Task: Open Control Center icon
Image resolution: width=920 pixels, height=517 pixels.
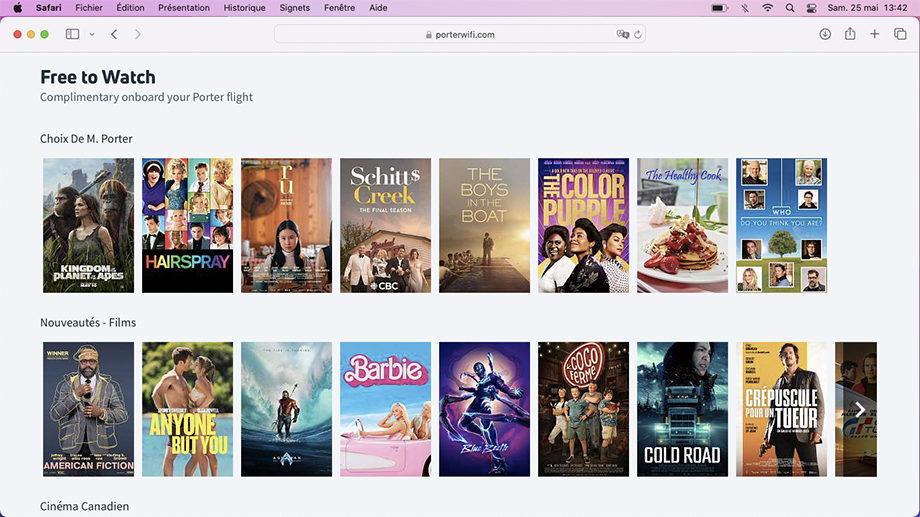Action: click(811, 8)
